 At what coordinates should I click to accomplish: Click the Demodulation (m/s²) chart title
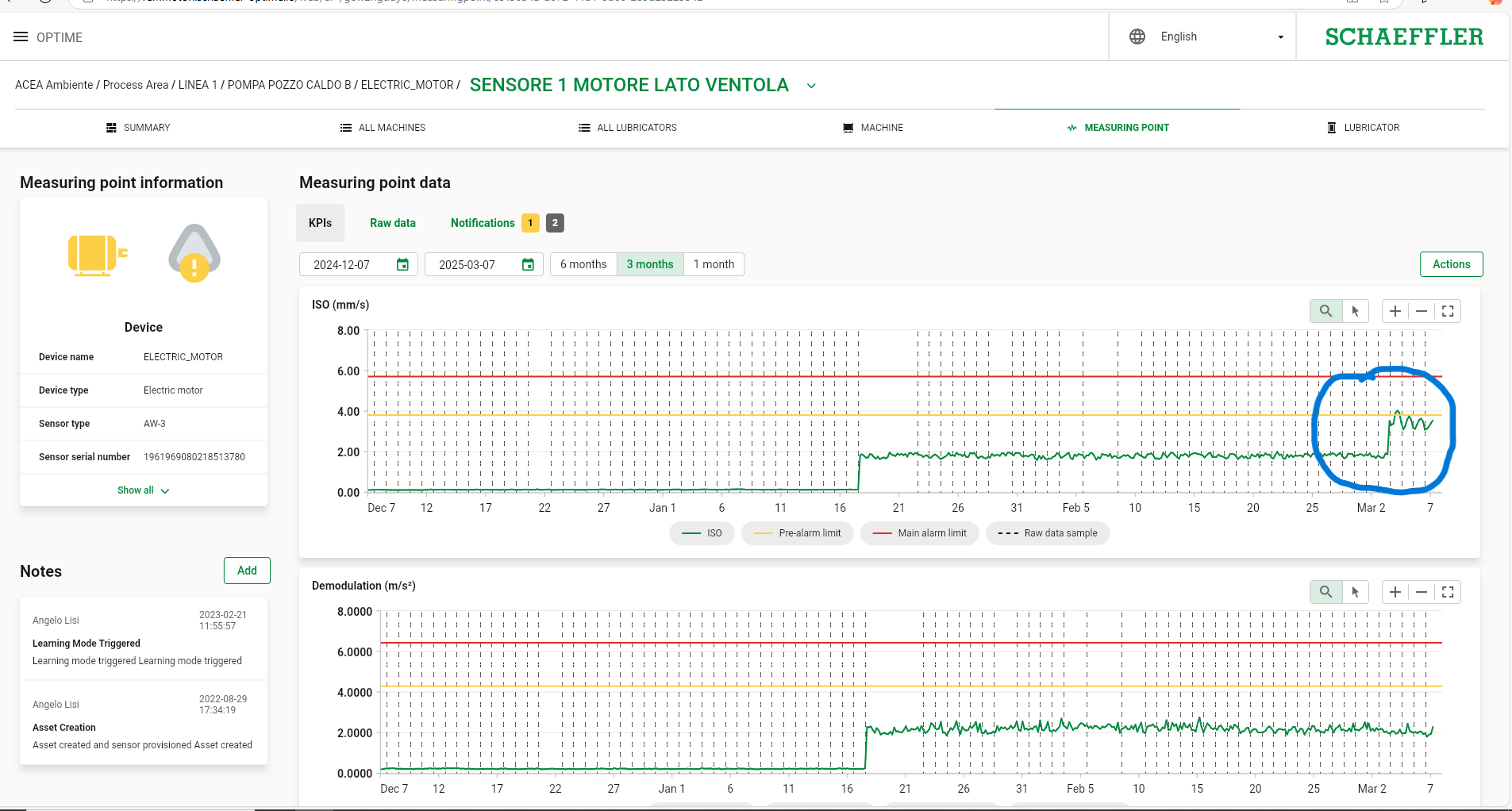[364, 586]
